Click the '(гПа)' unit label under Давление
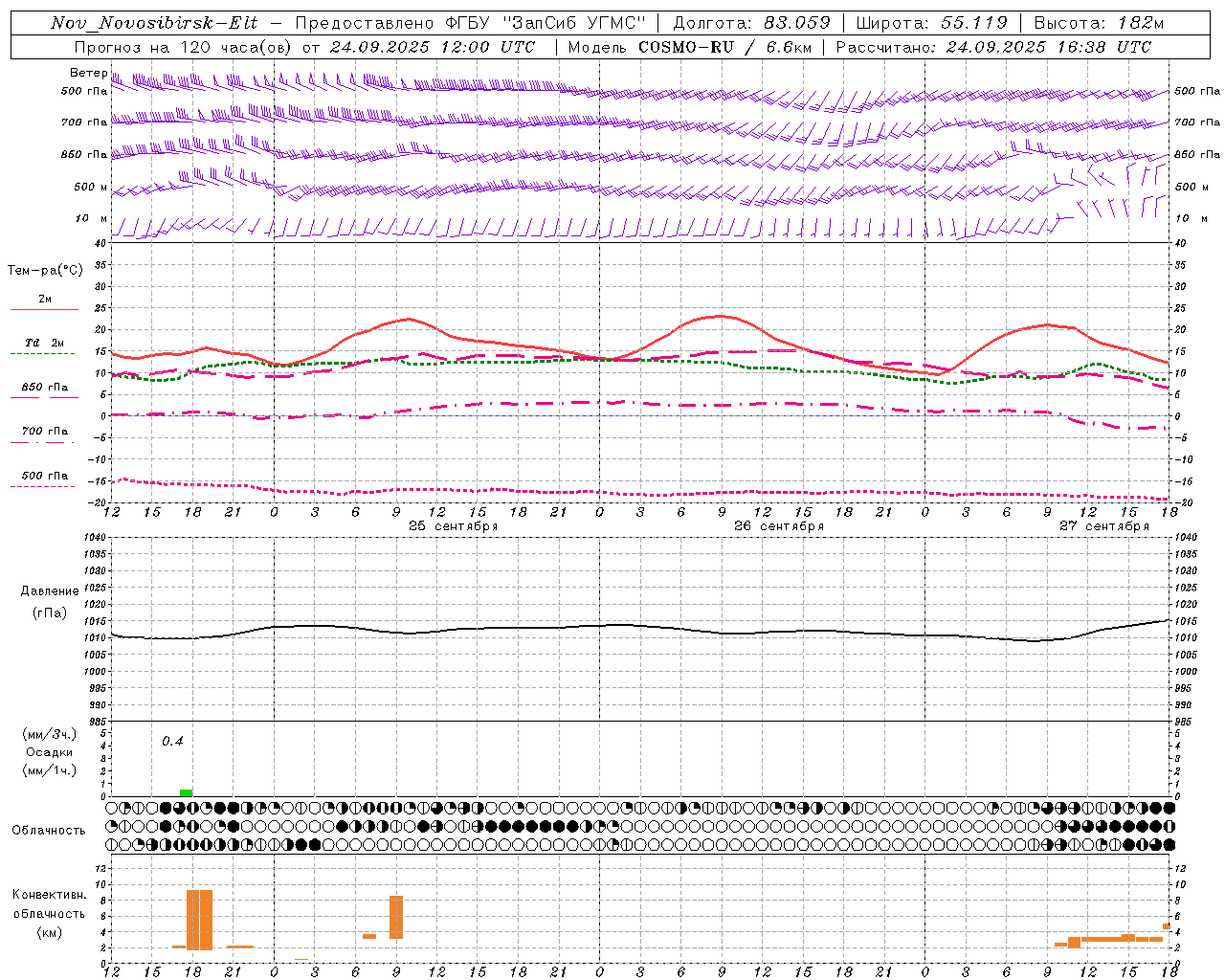 [x=50, y=613]
